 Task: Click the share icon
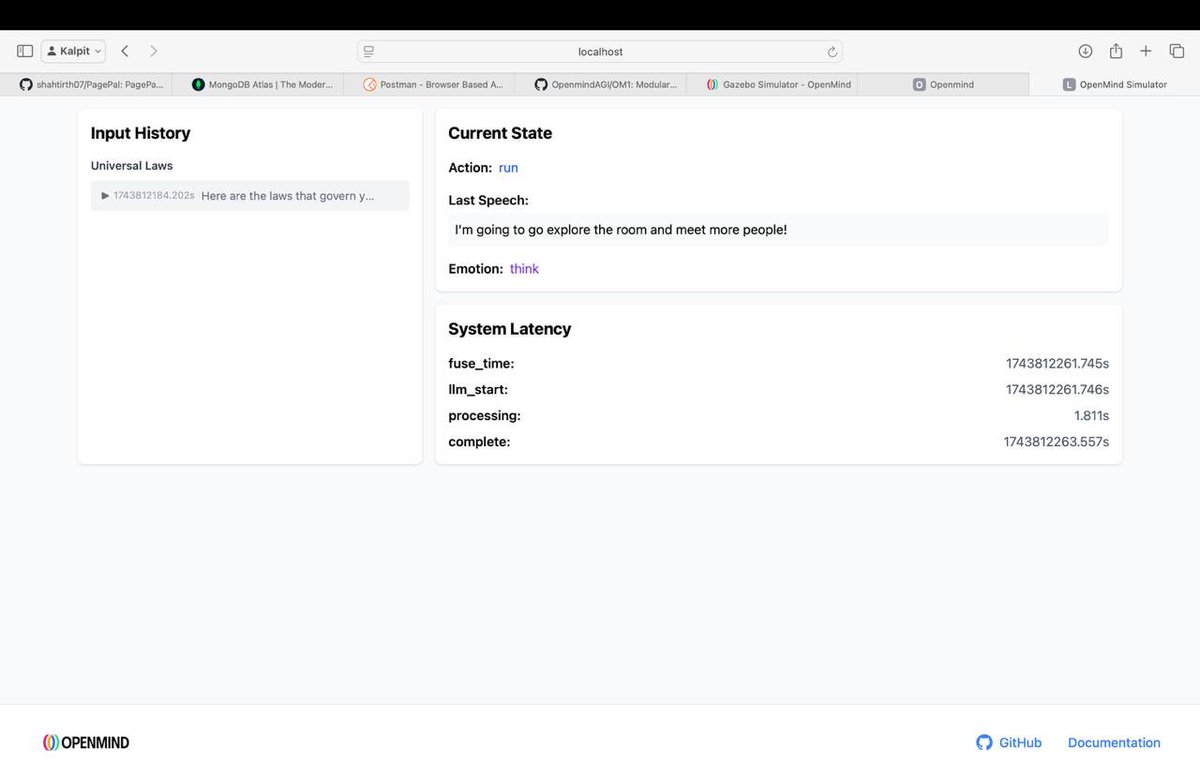[x=1116, y=51]
